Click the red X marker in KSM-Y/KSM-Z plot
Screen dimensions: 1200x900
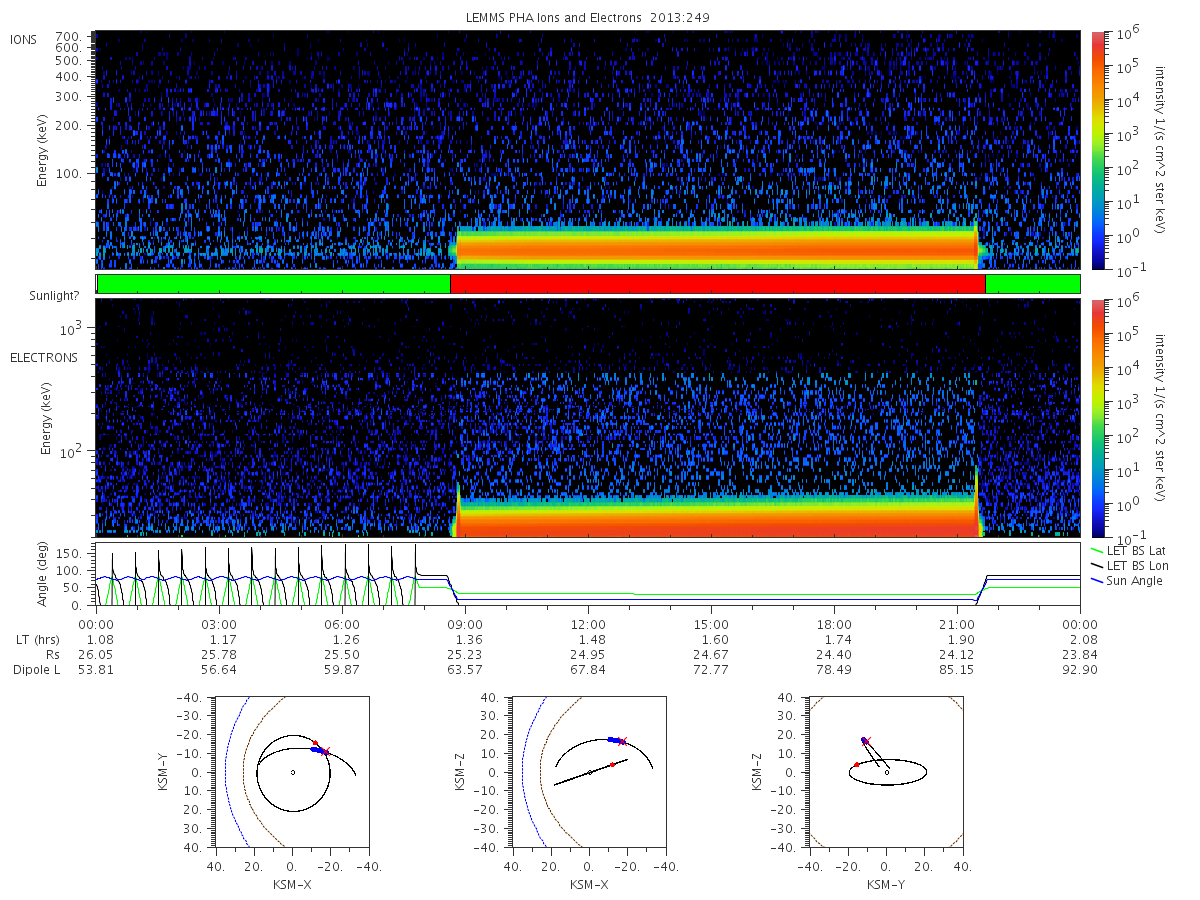coord(867,740)
